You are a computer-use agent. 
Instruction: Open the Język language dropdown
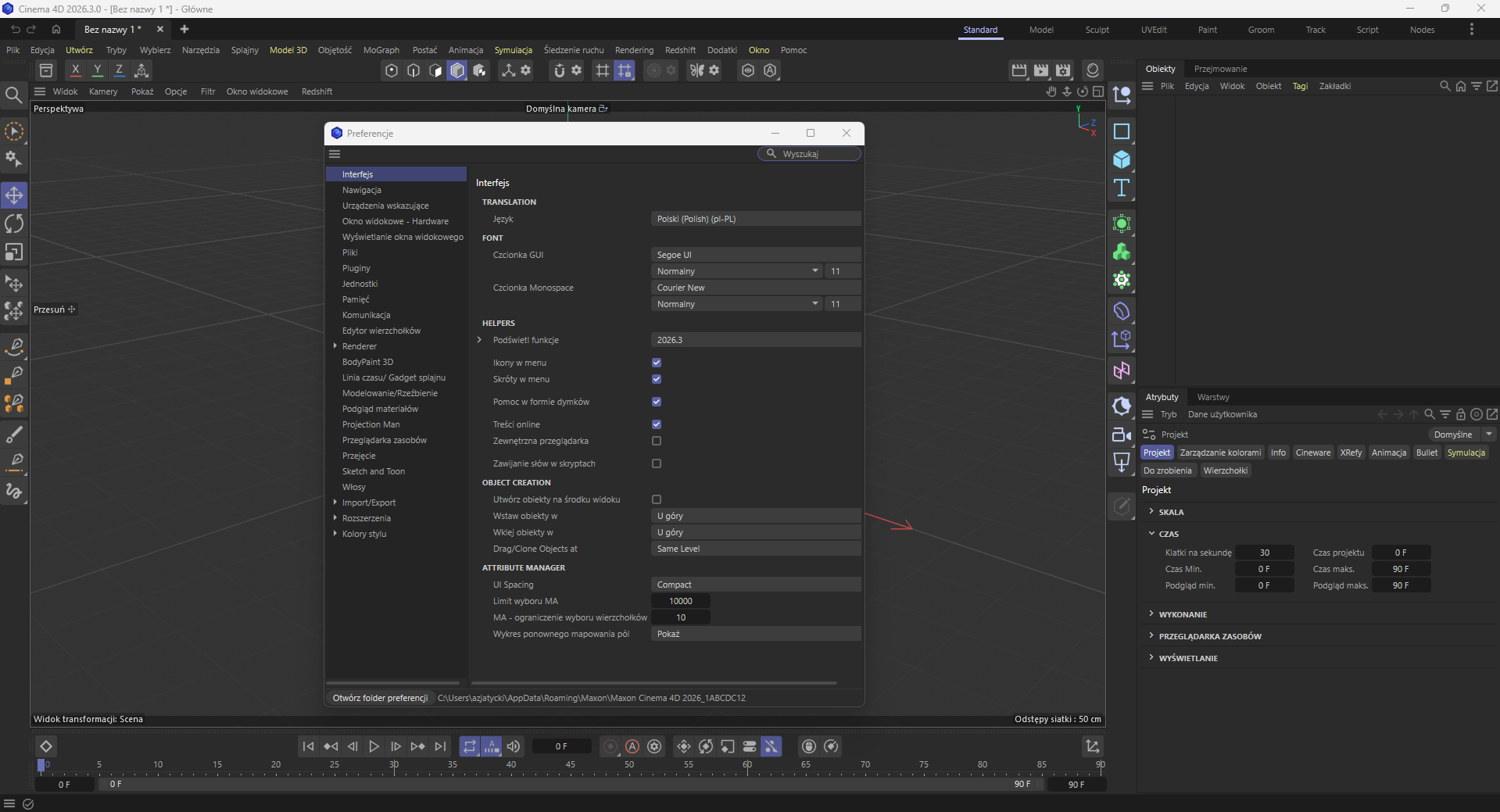(756, 219)
